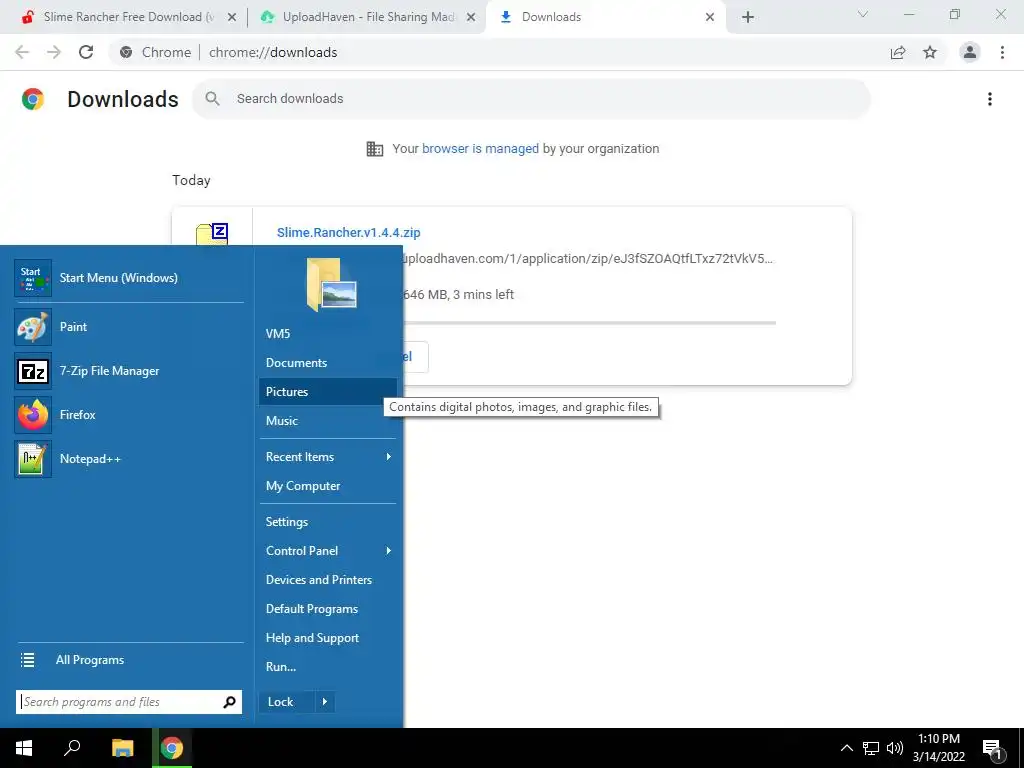
Task: Open the 'browser is managed' link
Action: point(480,149)
